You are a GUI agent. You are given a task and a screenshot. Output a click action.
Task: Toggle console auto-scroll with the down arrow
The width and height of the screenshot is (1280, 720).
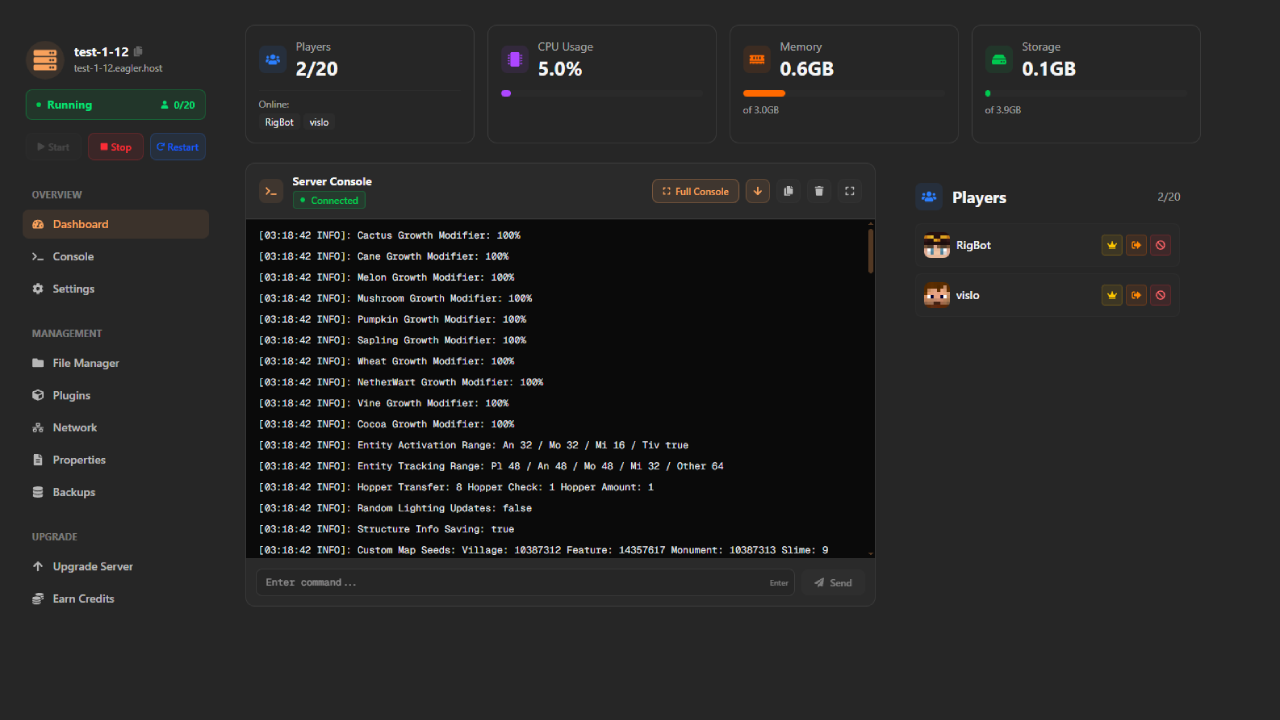click(757, 190)
